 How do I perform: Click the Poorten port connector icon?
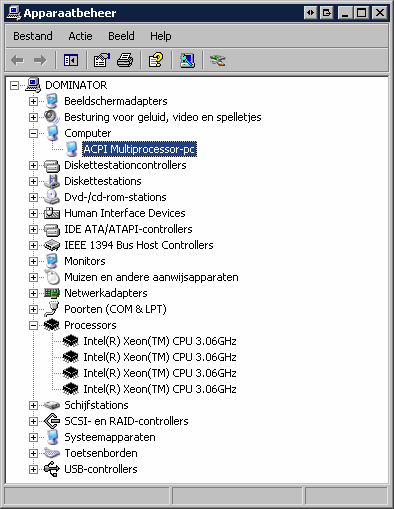(x=52, y=309)
